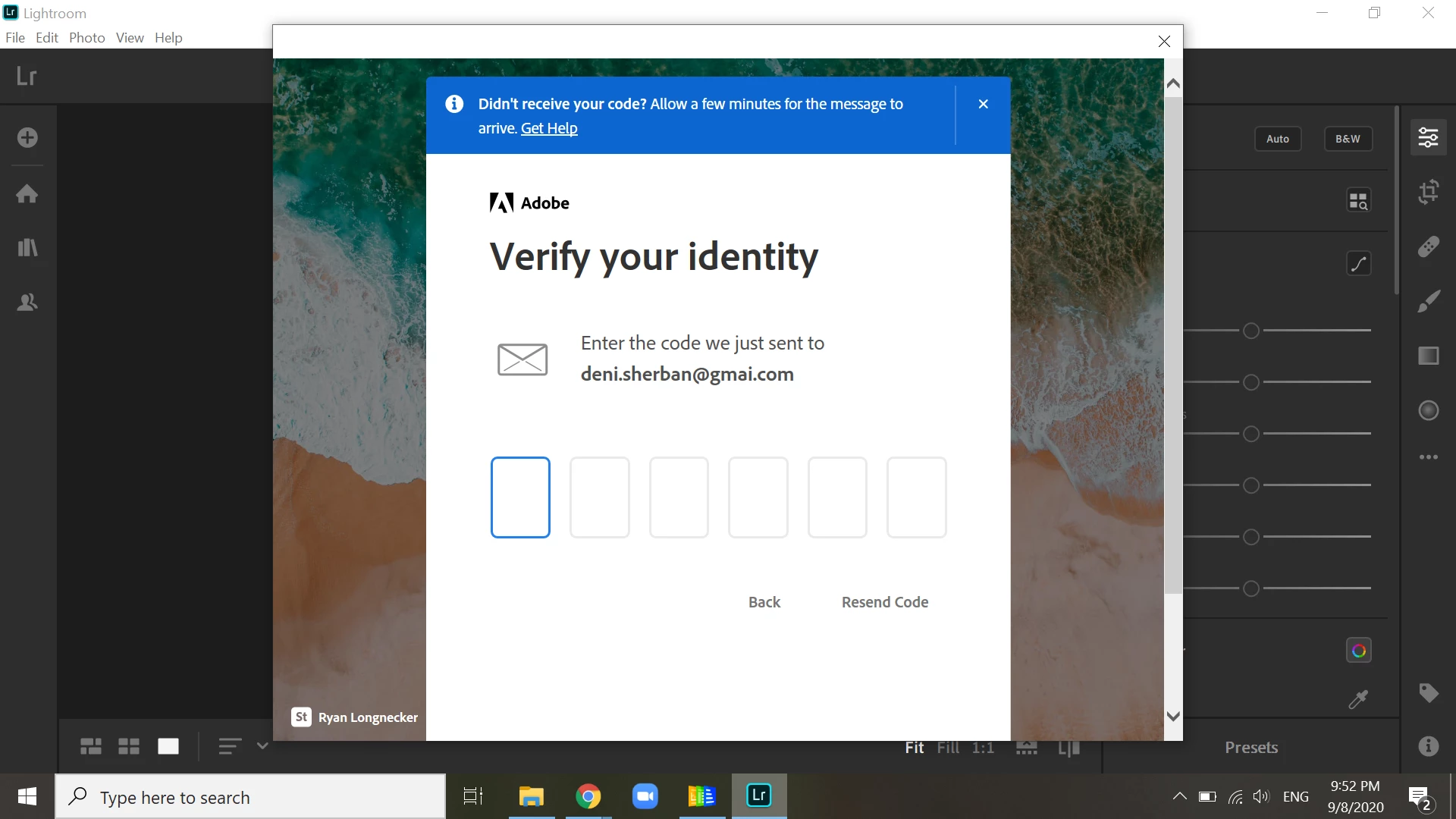Image resolution: width=1456 pixels, height=819 pixels.
Task: Click the Resend Code button
Action: [884, 602]
